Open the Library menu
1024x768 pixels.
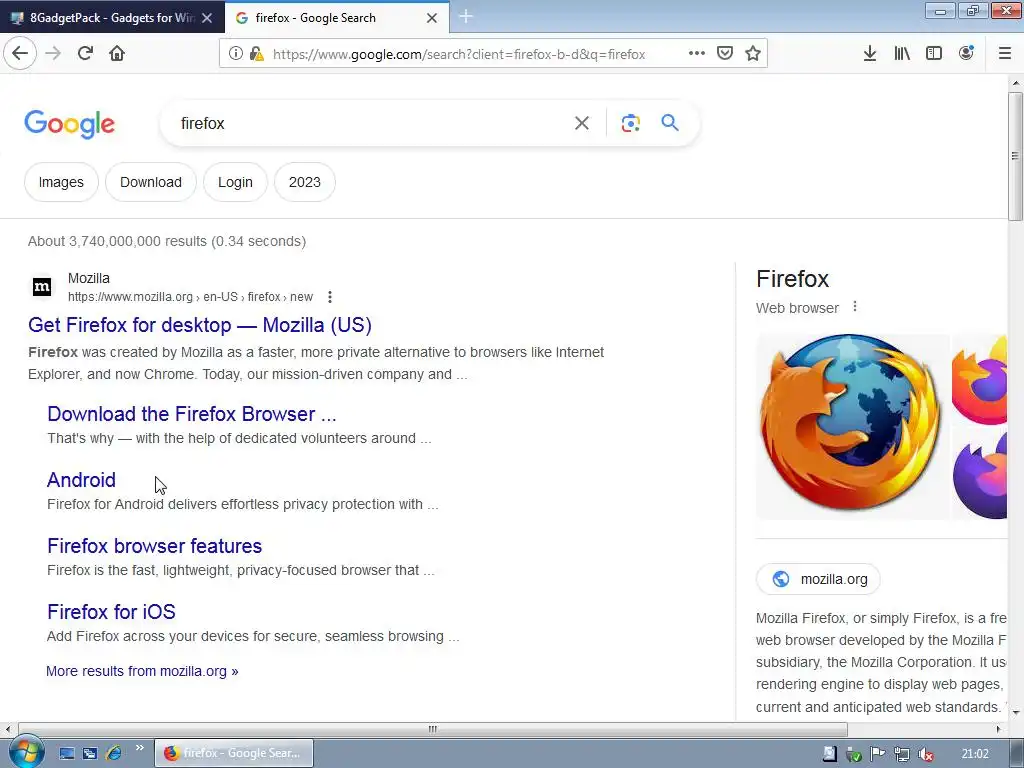902,54
